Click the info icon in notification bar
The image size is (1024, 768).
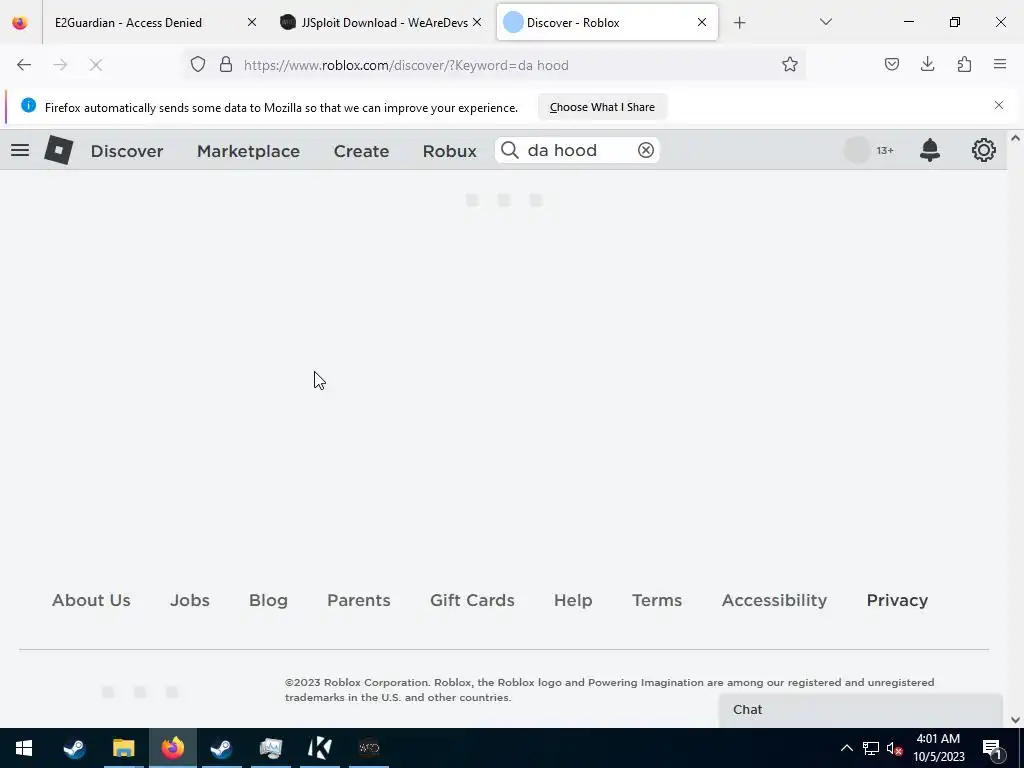pos(28,105)
